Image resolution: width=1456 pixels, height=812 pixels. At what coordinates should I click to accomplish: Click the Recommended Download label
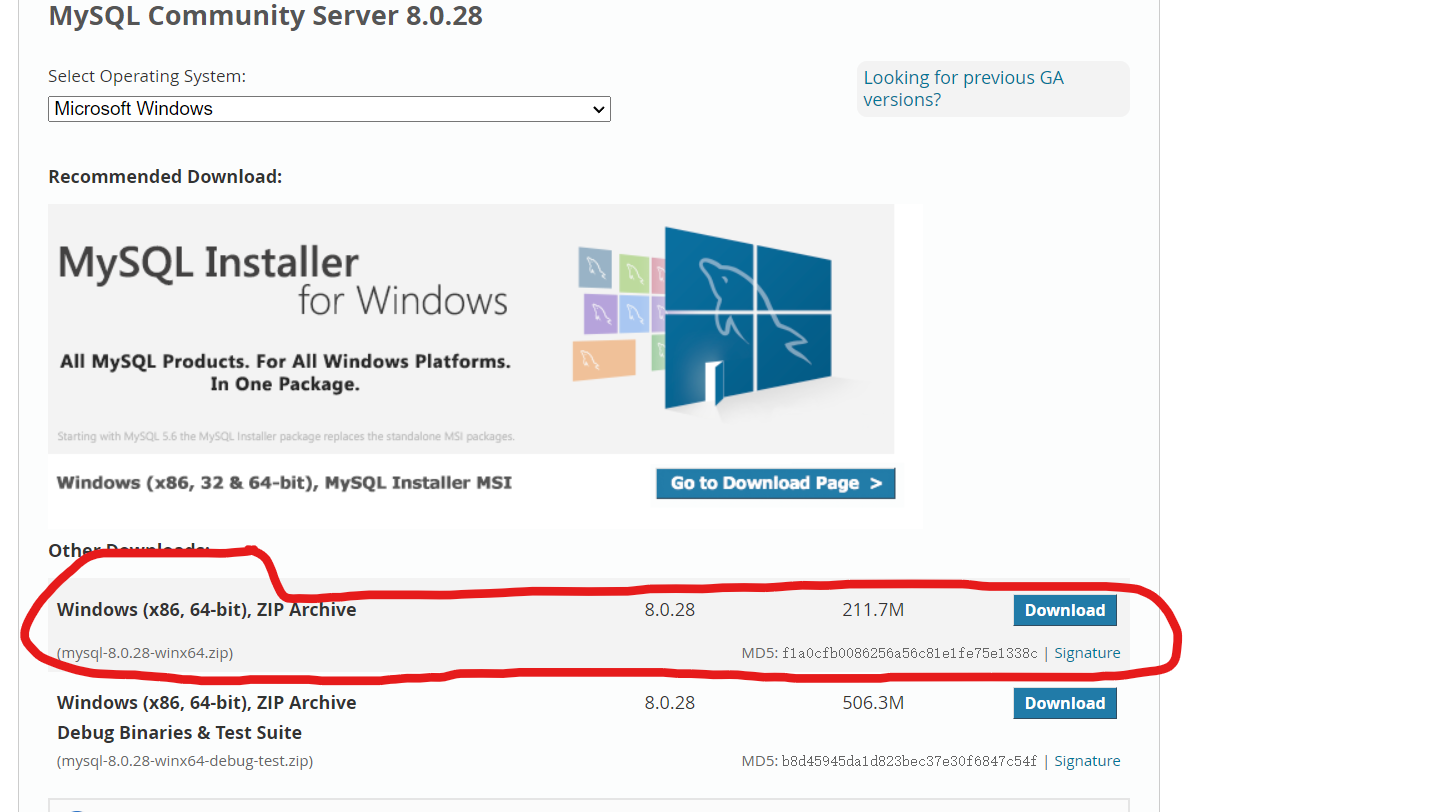(x=165, y=177)
